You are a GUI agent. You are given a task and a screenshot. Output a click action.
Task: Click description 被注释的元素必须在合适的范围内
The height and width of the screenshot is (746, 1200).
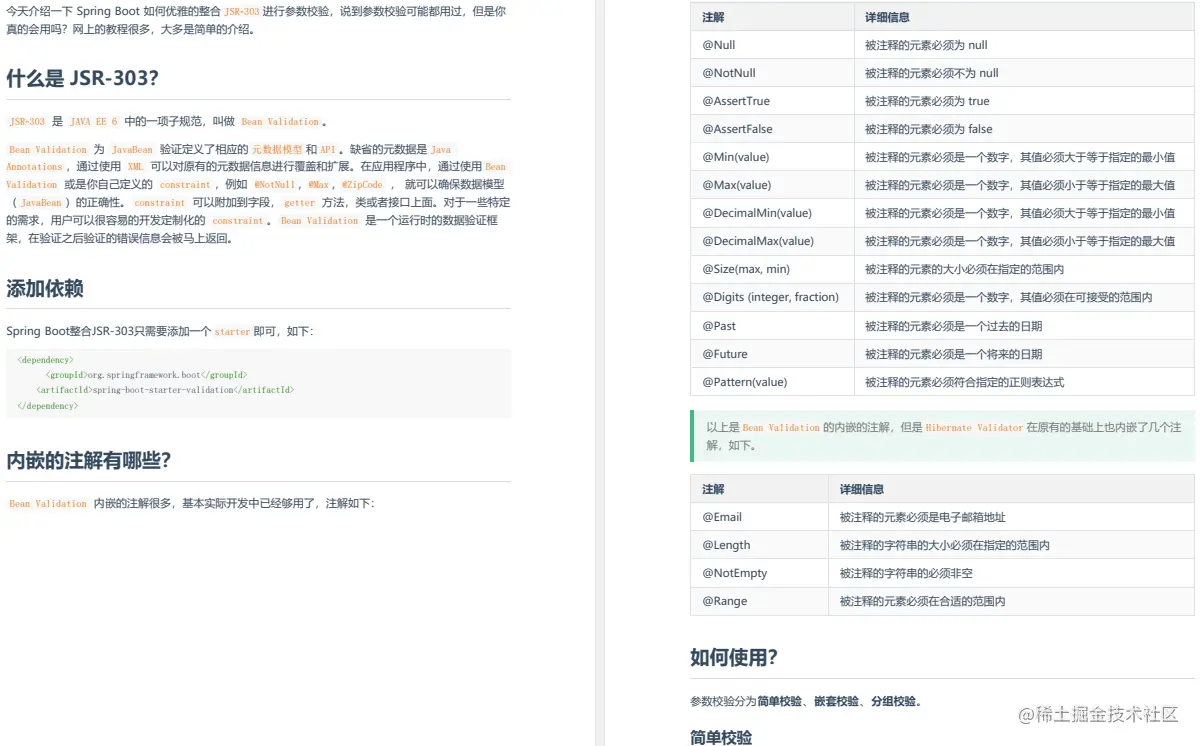(x=923, y=601)
